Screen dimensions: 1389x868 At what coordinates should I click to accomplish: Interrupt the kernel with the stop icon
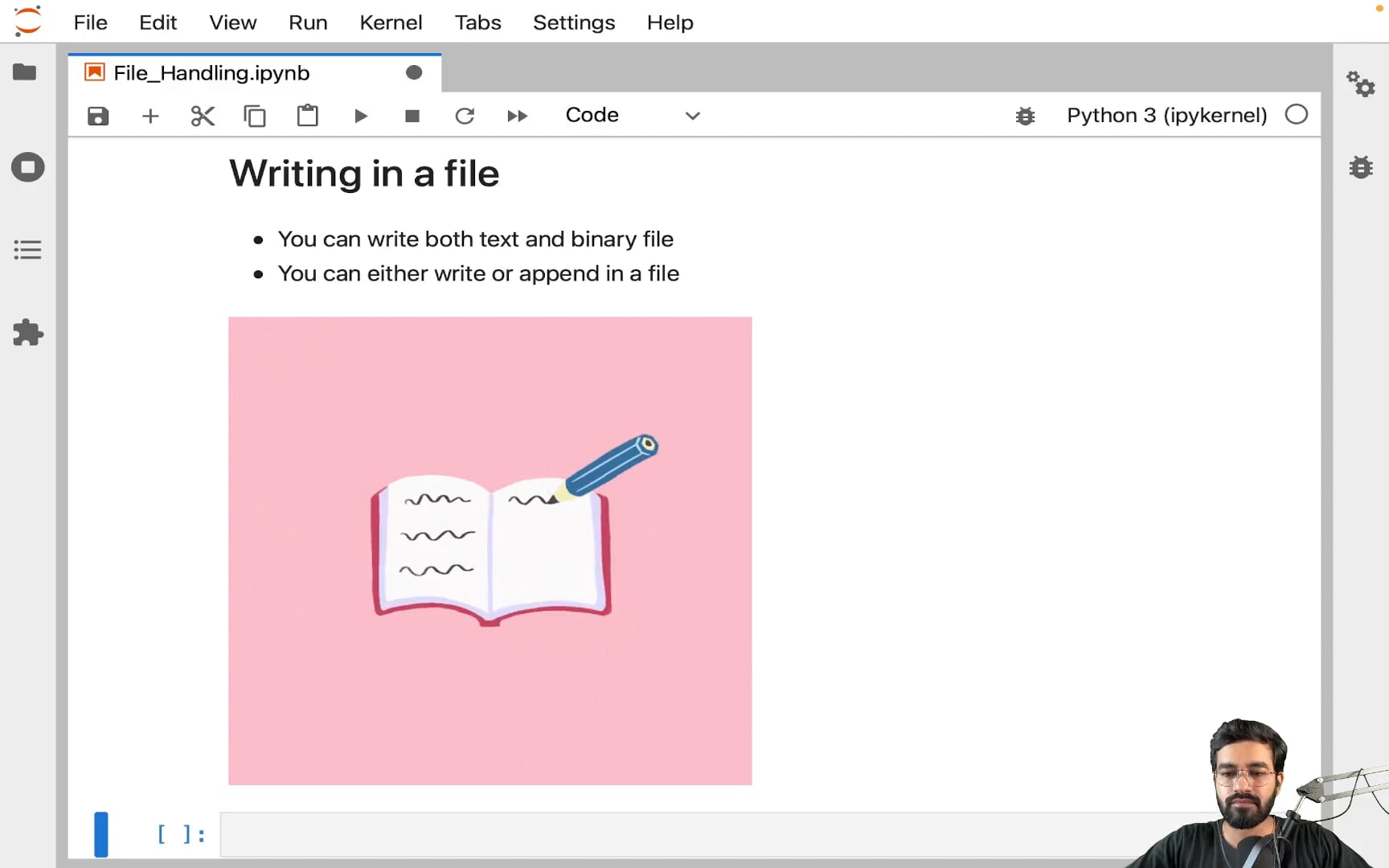coord(412,116)
